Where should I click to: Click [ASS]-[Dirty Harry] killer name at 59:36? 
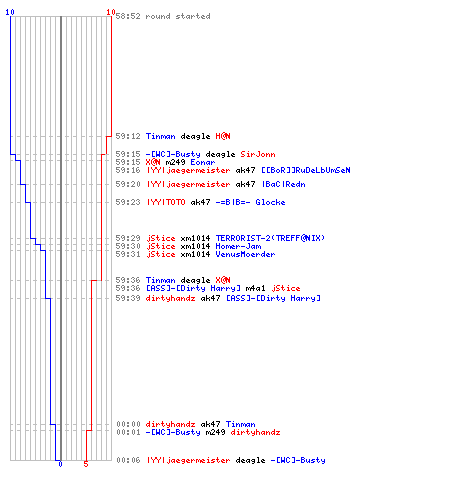pyautogui.click(x=193, y=288)
